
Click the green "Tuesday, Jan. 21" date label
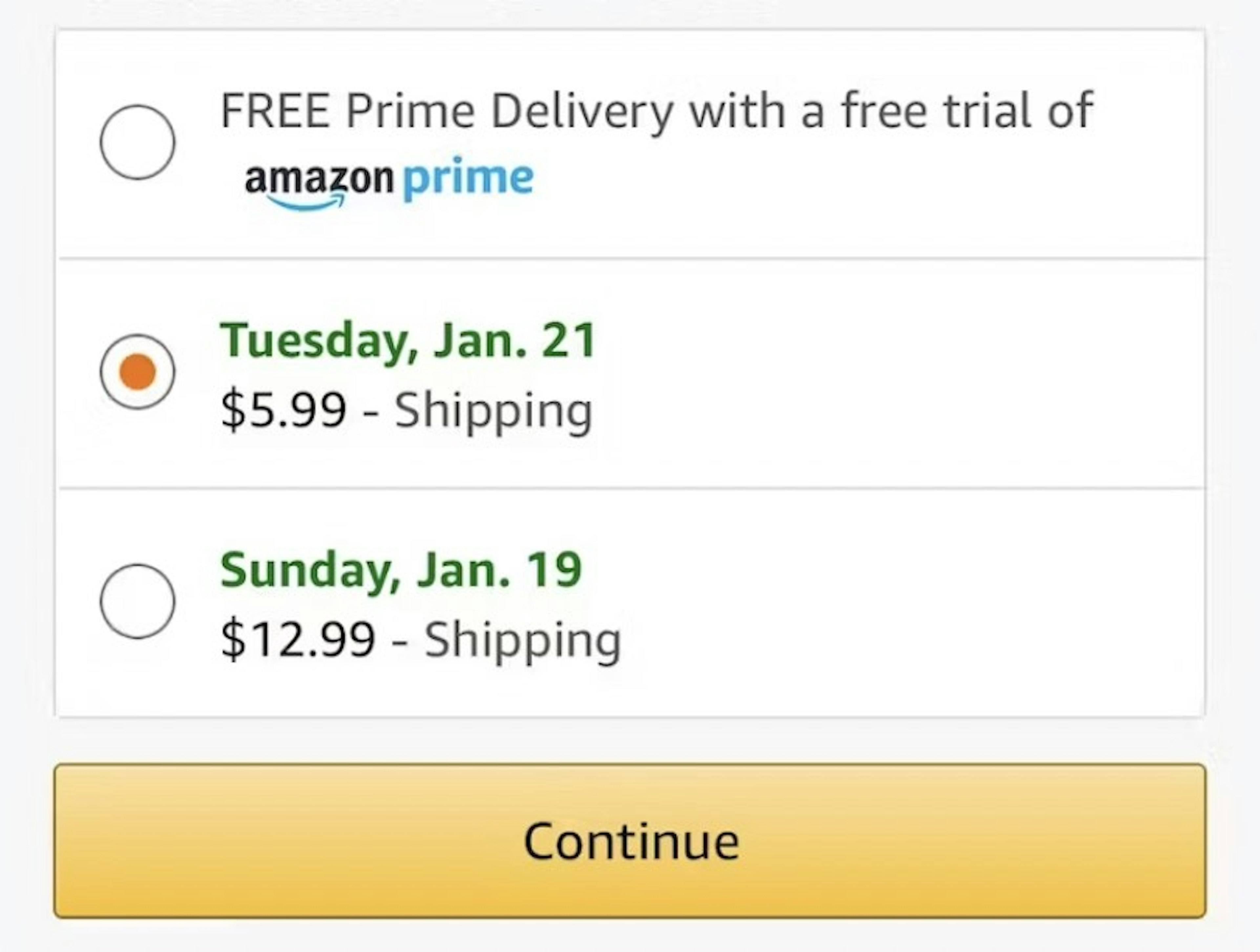tap(408, 341)
